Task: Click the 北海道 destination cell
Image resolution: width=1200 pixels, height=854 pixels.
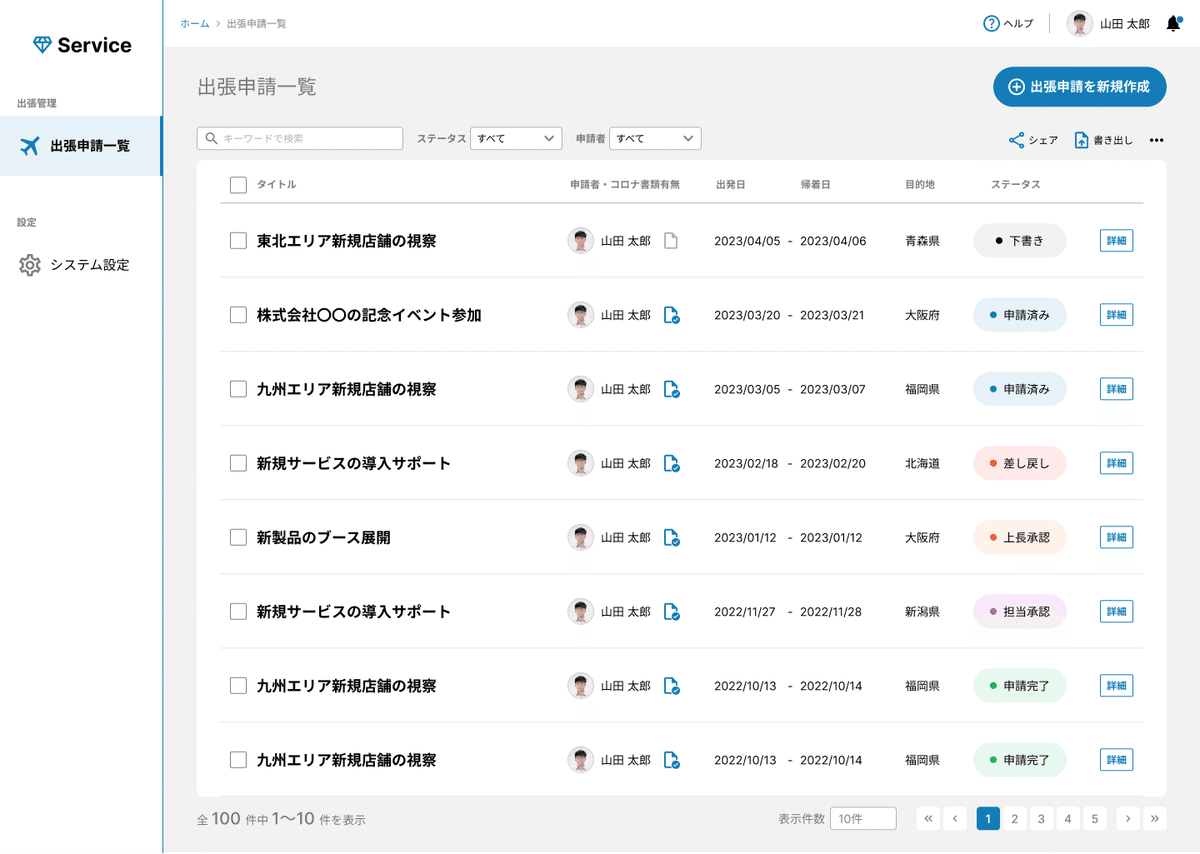Action: (922, 463)
